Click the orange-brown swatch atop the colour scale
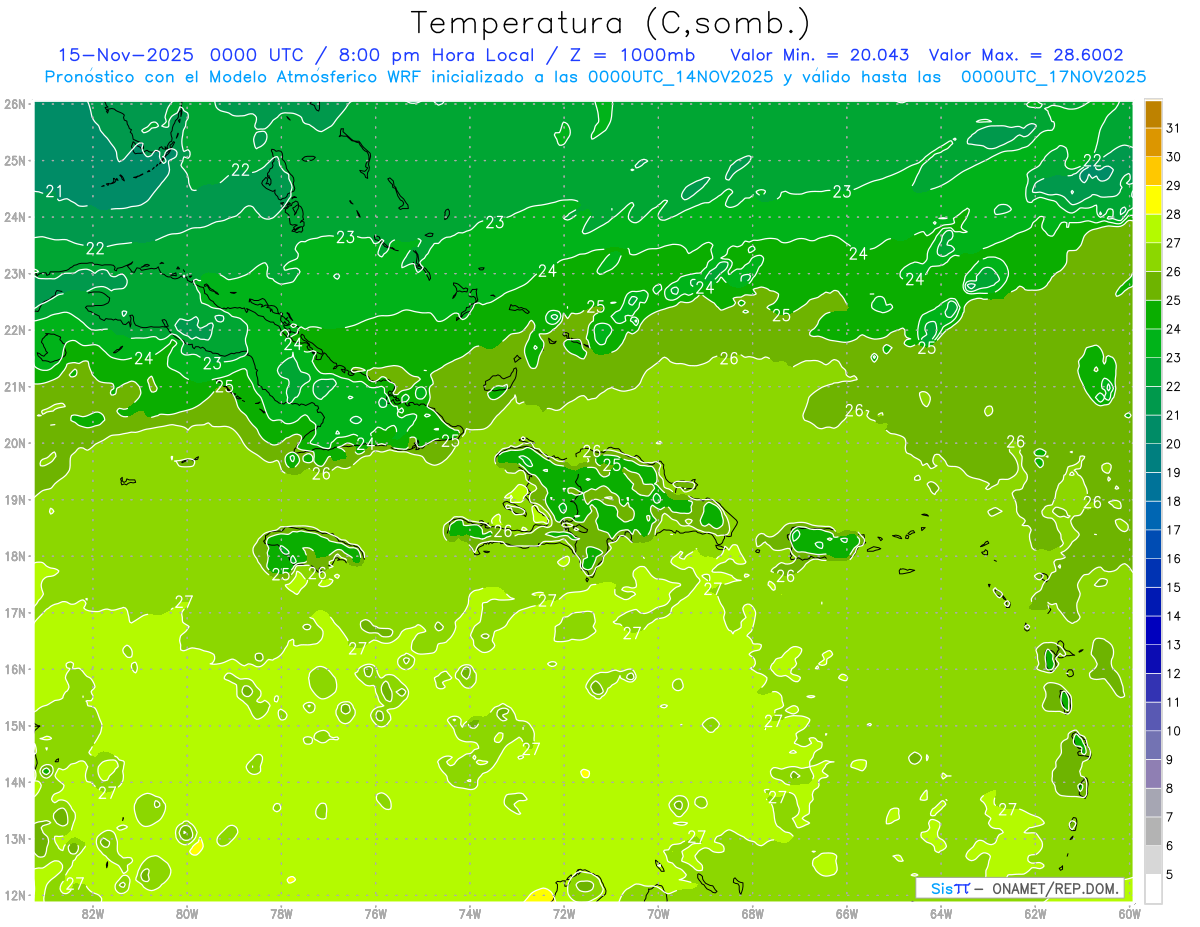Viewport: 1200px width, 927px height. (1153, 114)
